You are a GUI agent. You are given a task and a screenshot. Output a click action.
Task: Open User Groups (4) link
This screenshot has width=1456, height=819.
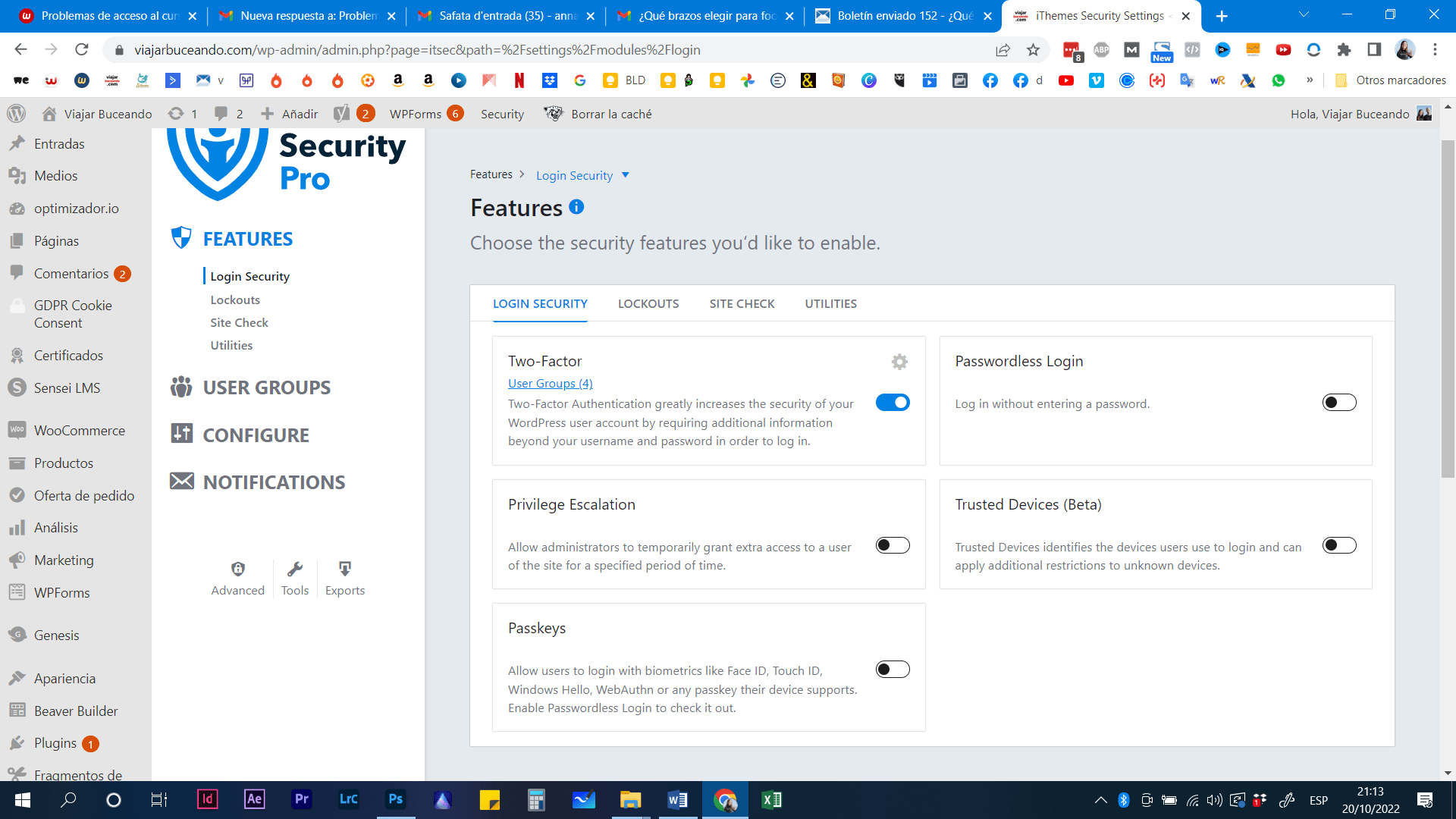tap(551, 384)
